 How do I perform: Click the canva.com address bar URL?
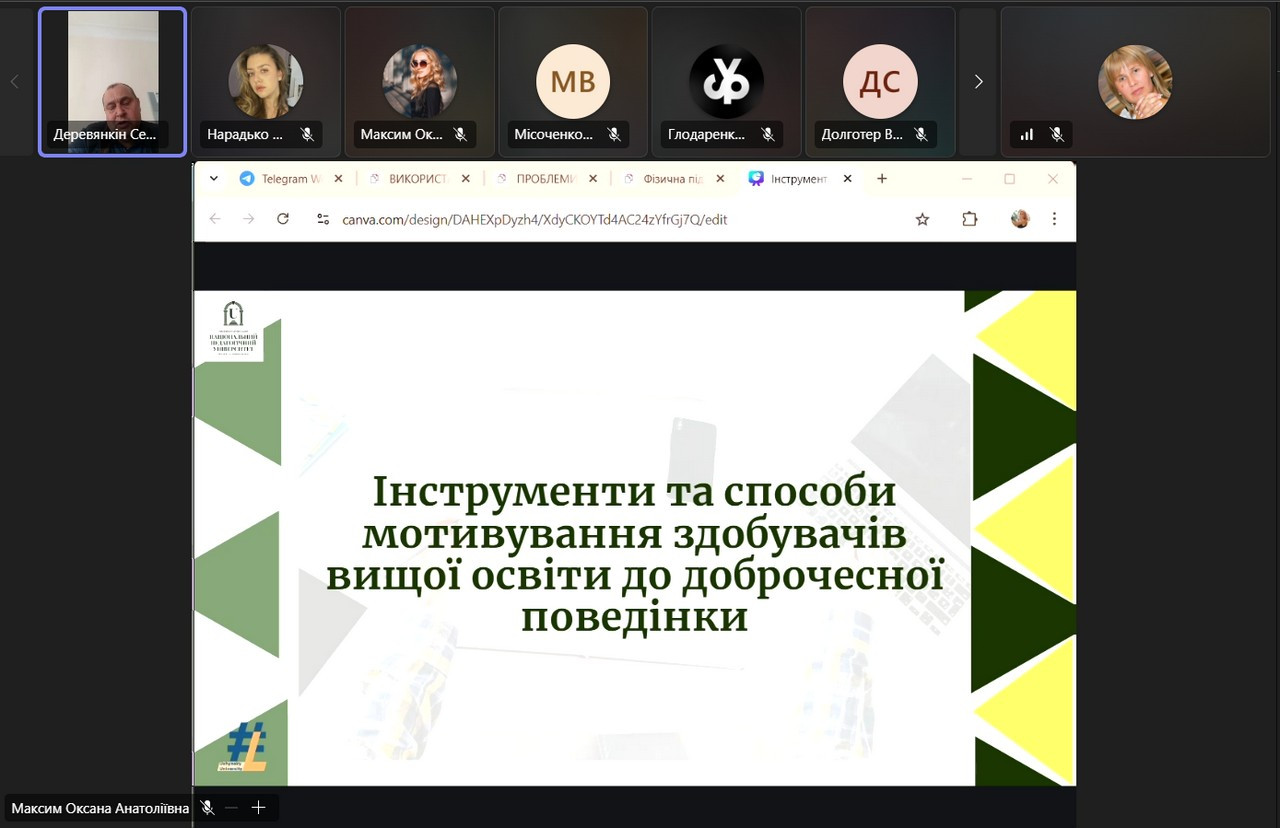(534, 219)
